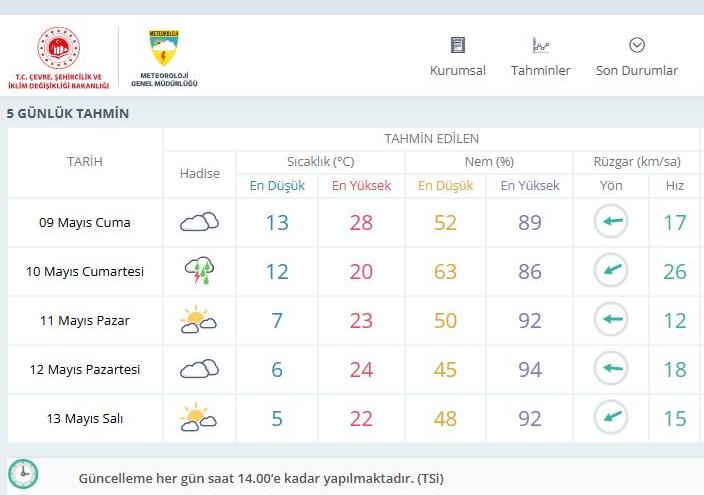The height and width of the screenshot is (495, 704).
Task: Open the Kurumsal menu
Action: tap(458, 57)
